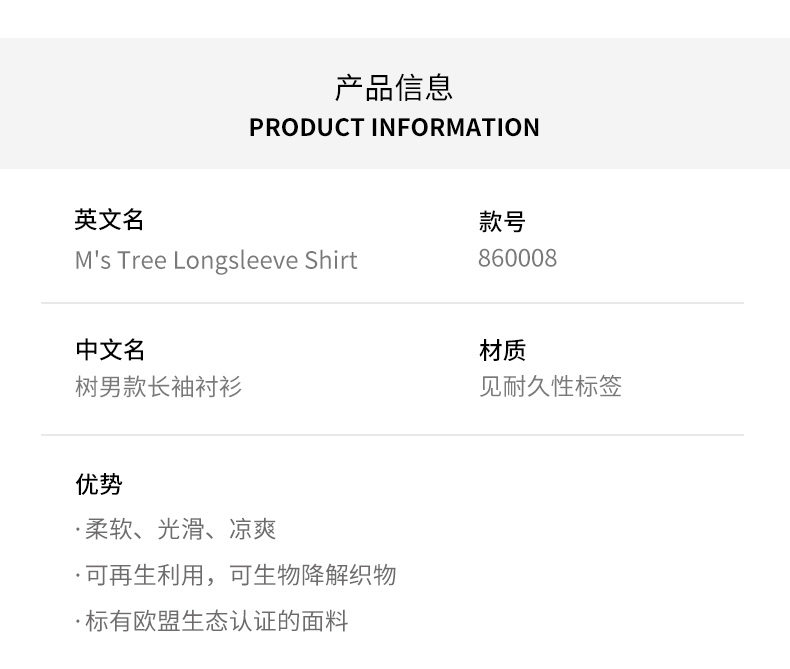The width and height of the screenshot is (790, 669).
Task: Select the 中文名 label
Action: pos(110,350)
